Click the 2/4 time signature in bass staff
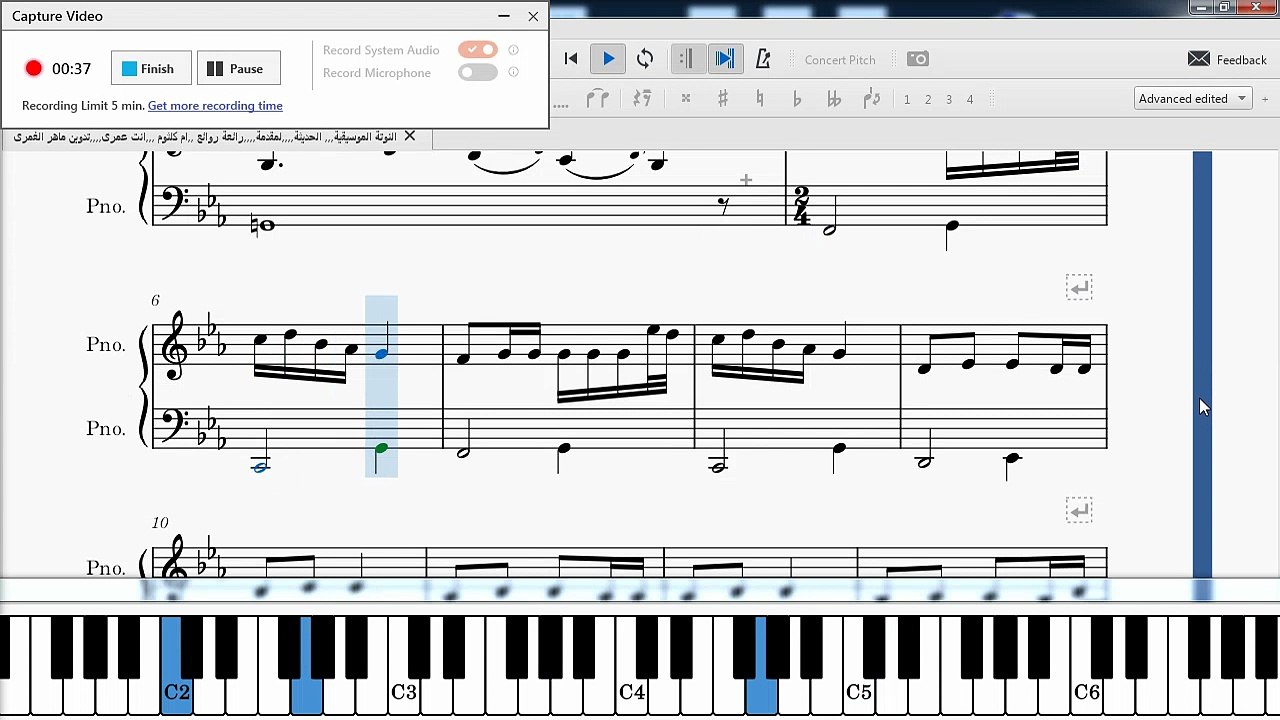Image resolution: width=1280 pixels, height=720 pixels. pos(801,206)
